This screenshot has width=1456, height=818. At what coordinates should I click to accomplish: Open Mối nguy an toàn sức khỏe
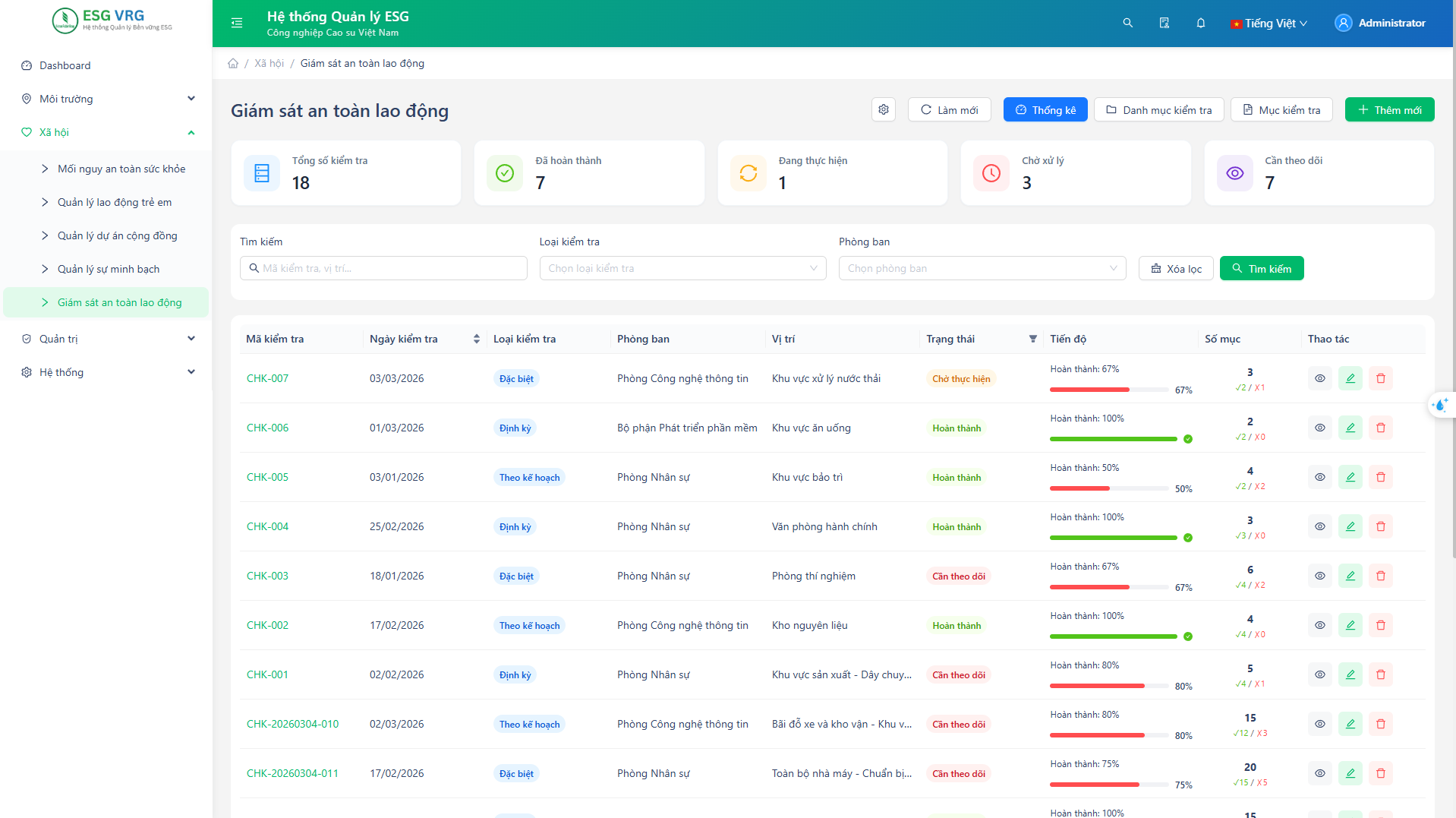(106, 169)
